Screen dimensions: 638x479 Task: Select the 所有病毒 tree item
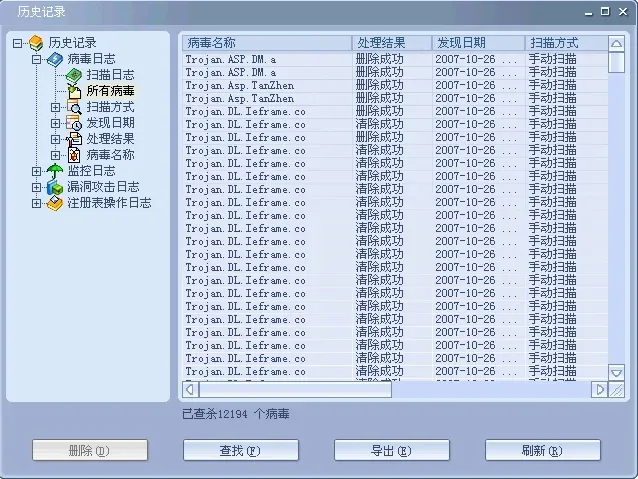[110, 91]
